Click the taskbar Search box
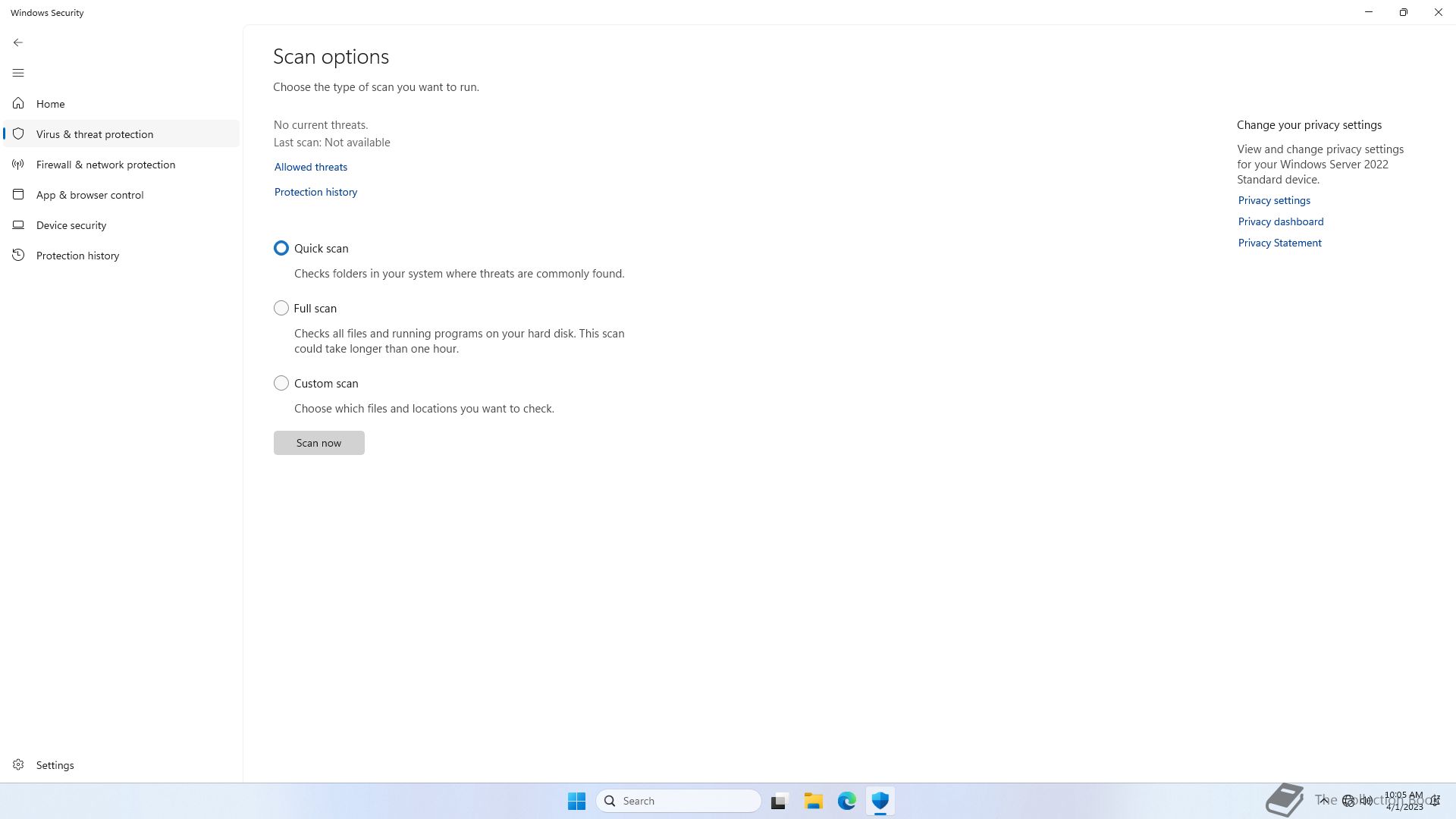1456x819 pixels. [679, 801]
